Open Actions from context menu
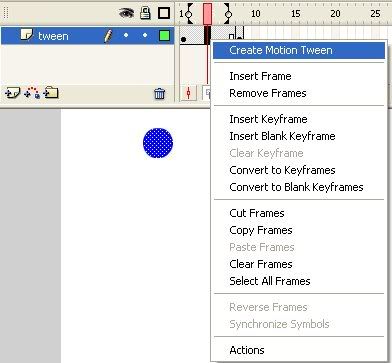The width and height of the screenshot is (392, 363). (247, 350)
